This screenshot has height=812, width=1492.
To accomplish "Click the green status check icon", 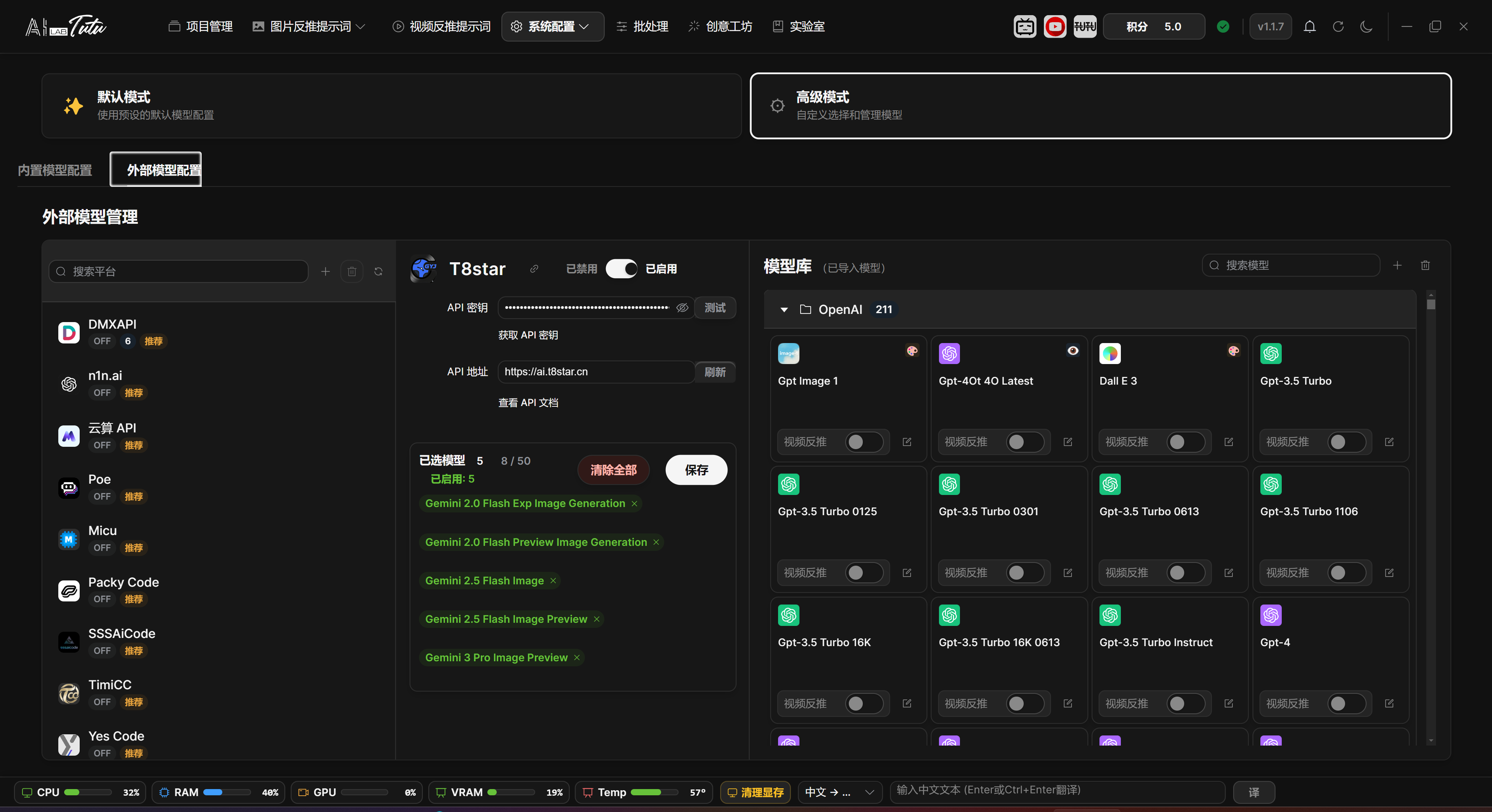I will [x=1223, y=27].
